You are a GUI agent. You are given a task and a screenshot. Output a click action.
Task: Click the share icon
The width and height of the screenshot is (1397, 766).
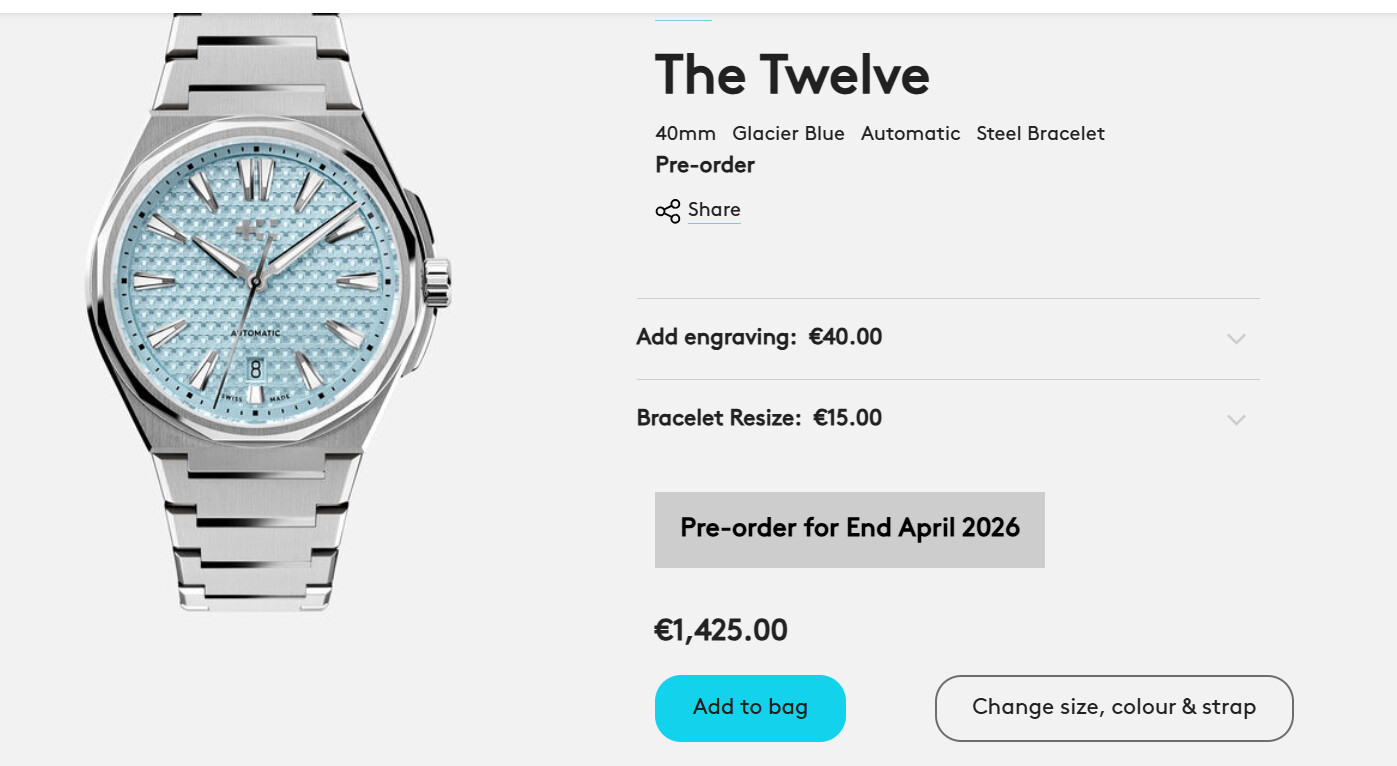point(667,211)
